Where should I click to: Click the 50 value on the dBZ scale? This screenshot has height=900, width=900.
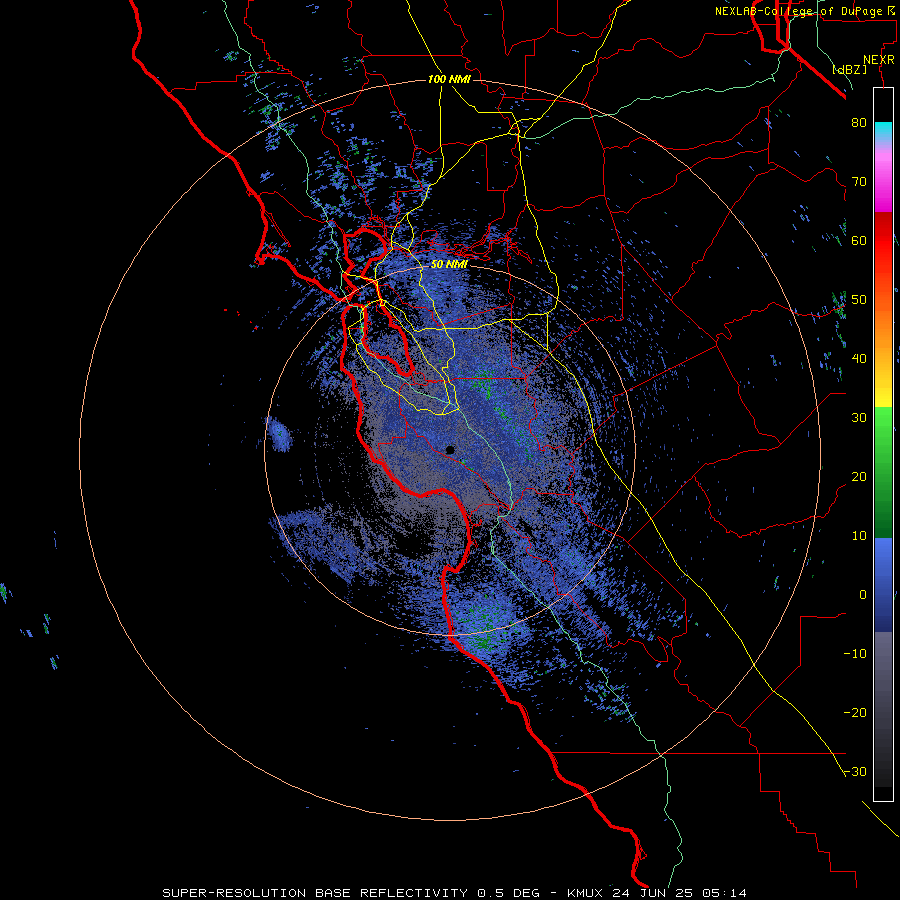[x=859, y=300]
